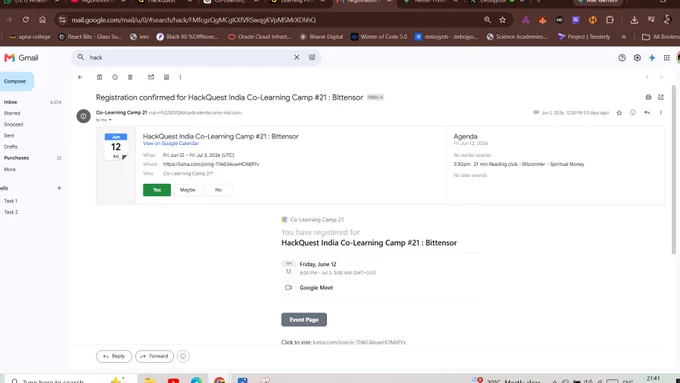The image size is (680, 383).
Task: Open the 3:30pm Reading club agenda item
Action: pos(519,164)
